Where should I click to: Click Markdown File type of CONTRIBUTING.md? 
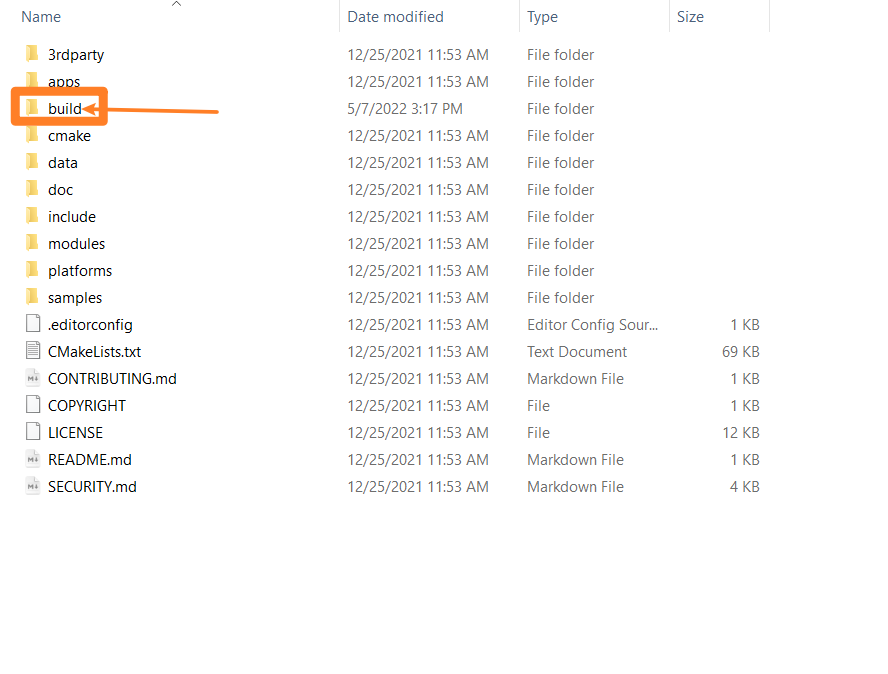[x=575, y=379]
